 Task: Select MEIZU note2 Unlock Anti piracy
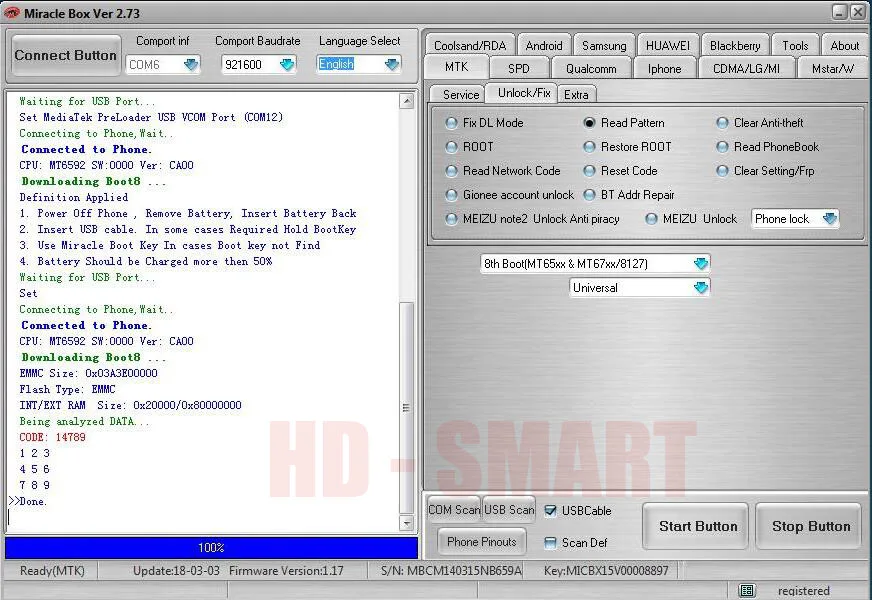click(452, 219)
